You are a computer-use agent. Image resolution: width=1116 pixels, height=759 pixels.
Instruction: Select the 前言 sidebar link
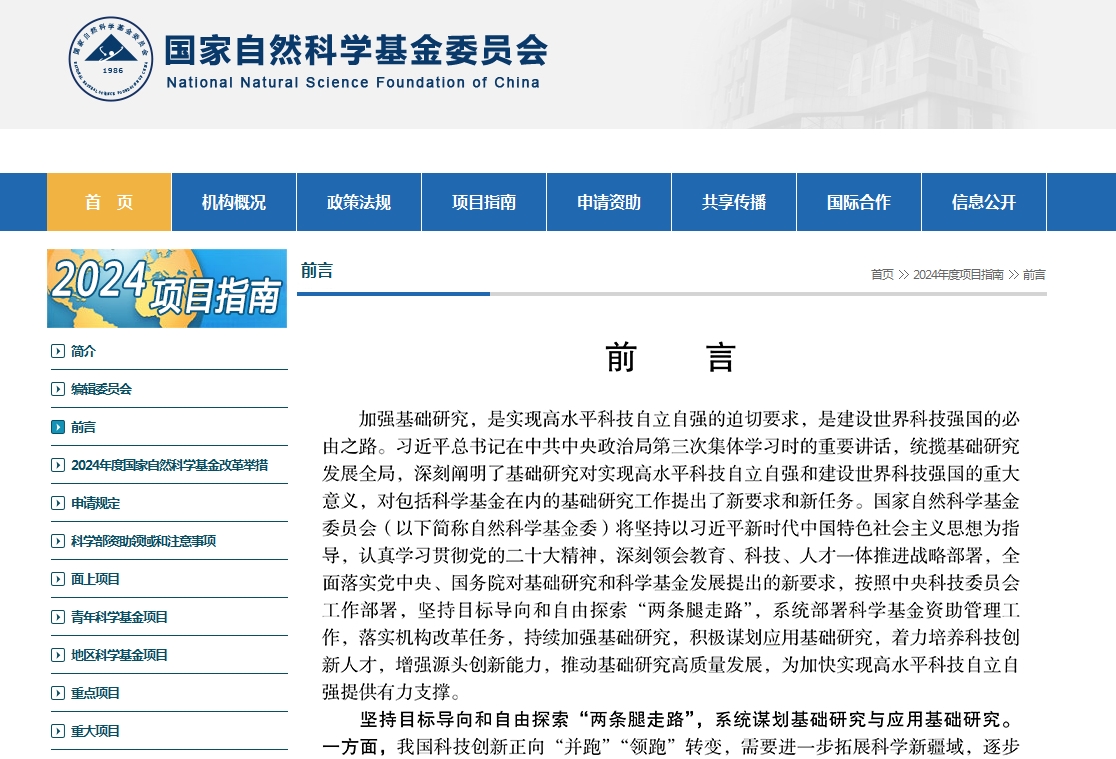click(x=83, y=427)
